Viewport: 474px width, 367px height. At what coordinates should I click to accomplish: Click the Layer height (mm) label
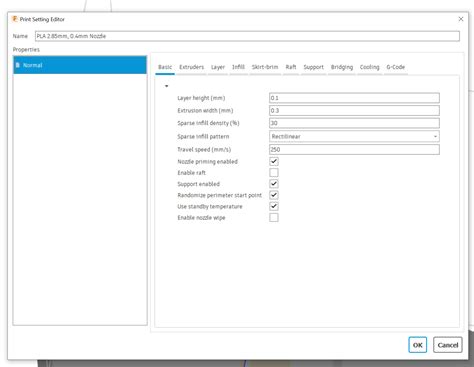(201, 98)
